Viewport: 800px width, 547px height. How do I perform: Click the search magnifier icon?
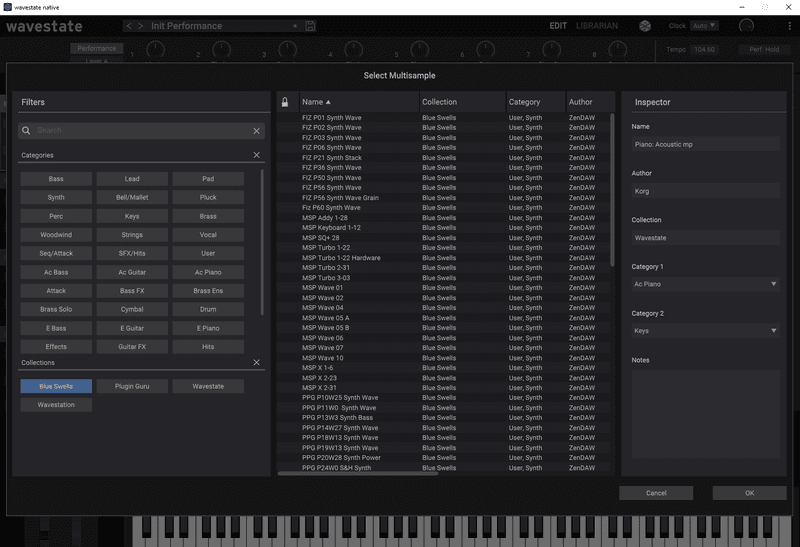26,131
